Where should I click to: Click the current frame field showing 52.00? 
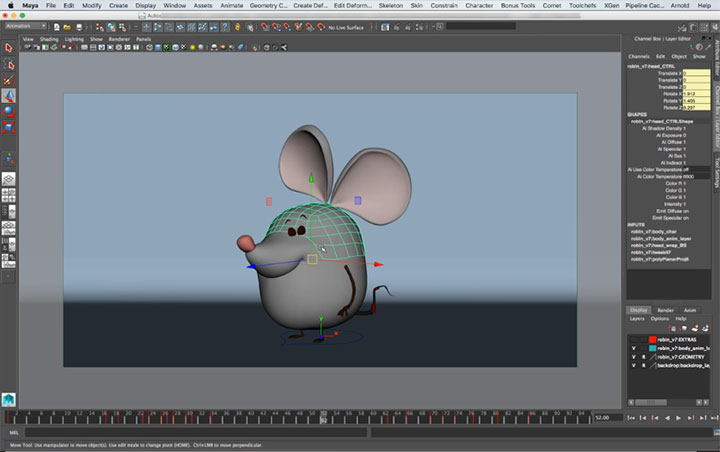(x=608, y=418)
